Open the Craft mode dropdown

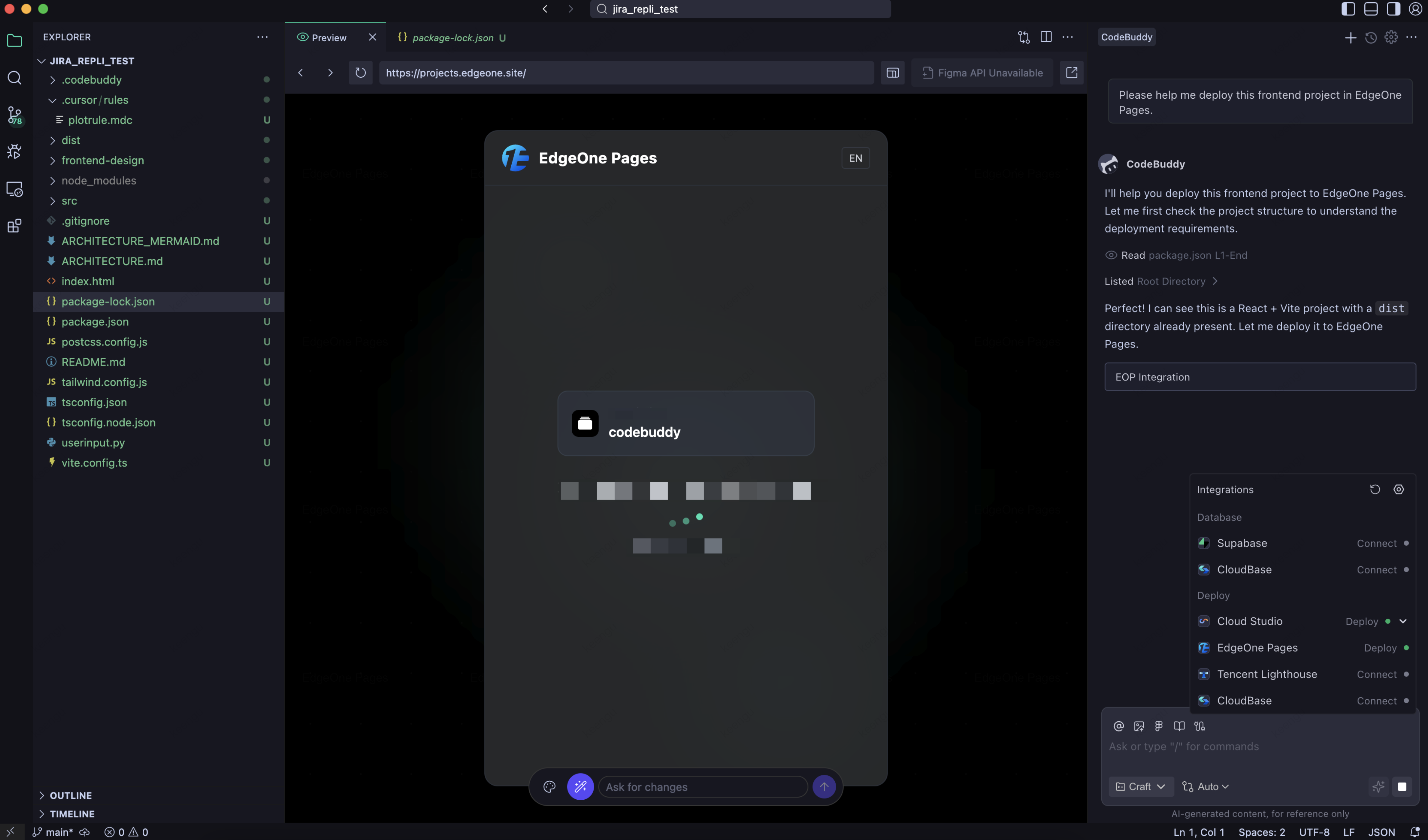click(x=1140, y=786)
